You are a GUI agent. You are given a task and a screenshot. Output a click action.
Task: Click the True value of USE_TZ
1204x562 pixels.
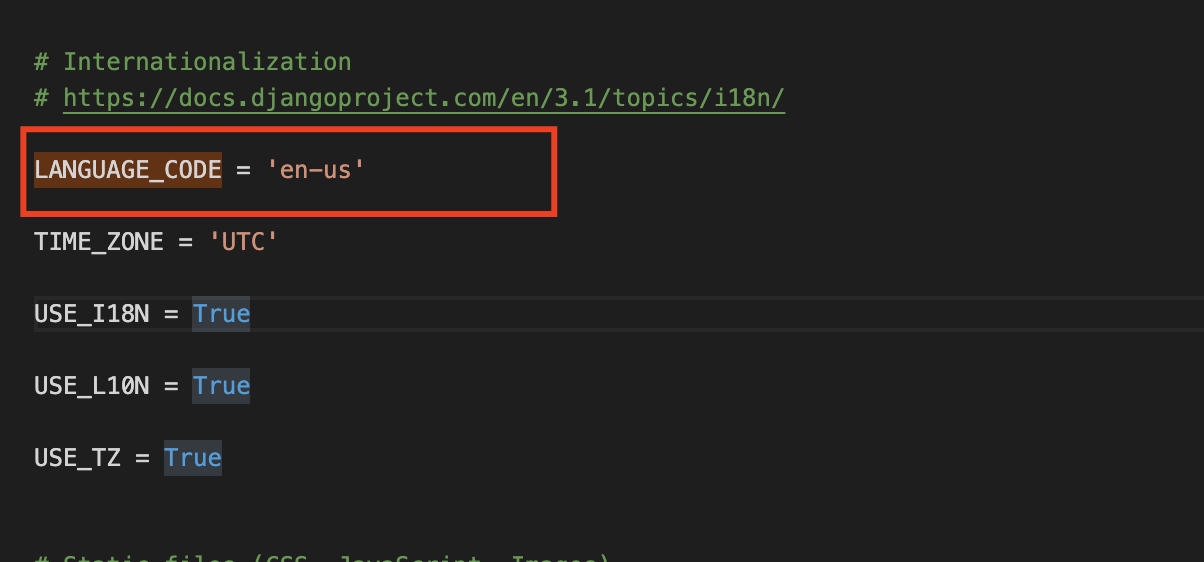point(193,458)
